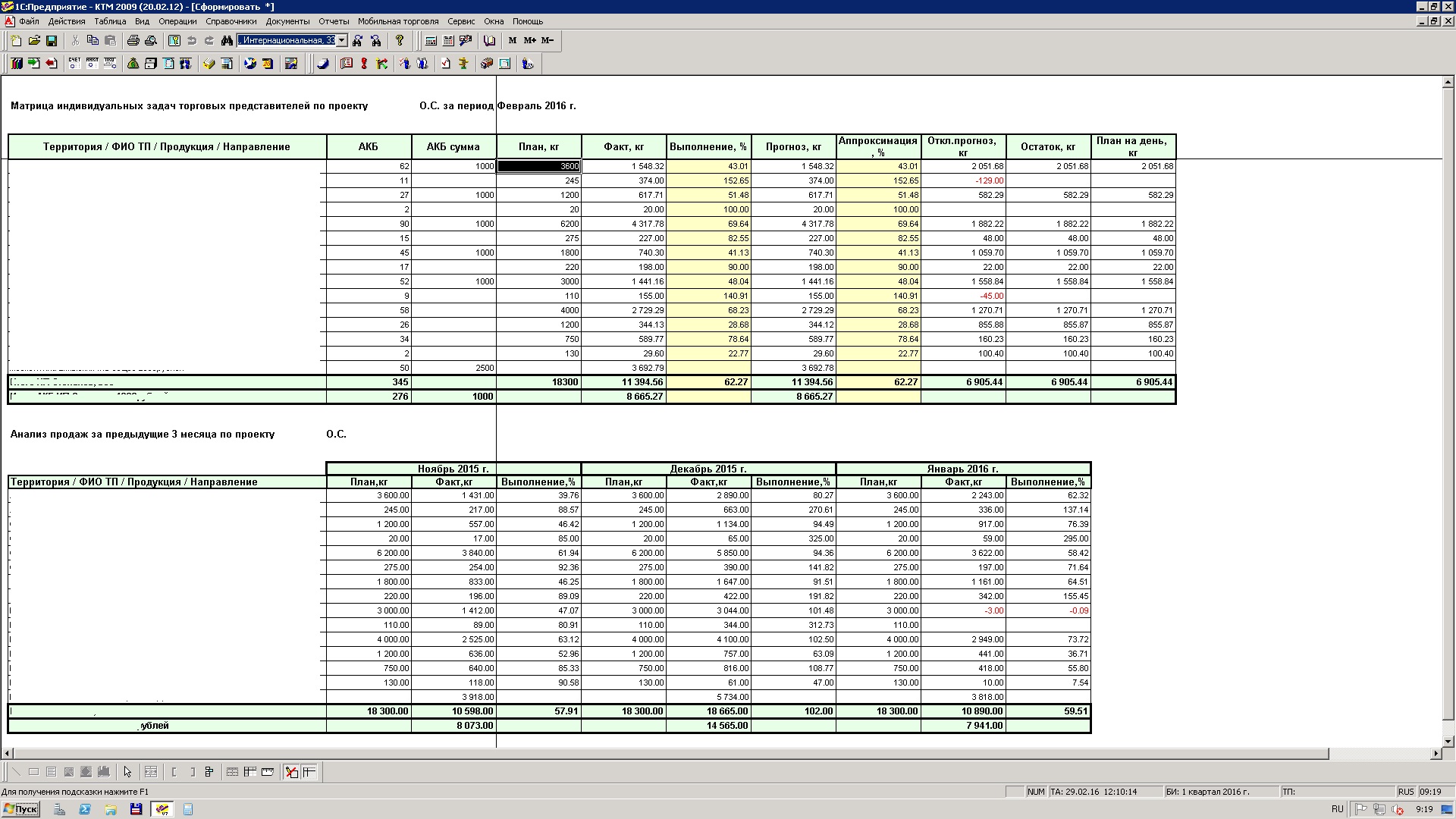Select the arrow pointer tool in bottom toolbar
Image resolution: width=1456 pixels, height=819 pixels.
pos(127,772)
